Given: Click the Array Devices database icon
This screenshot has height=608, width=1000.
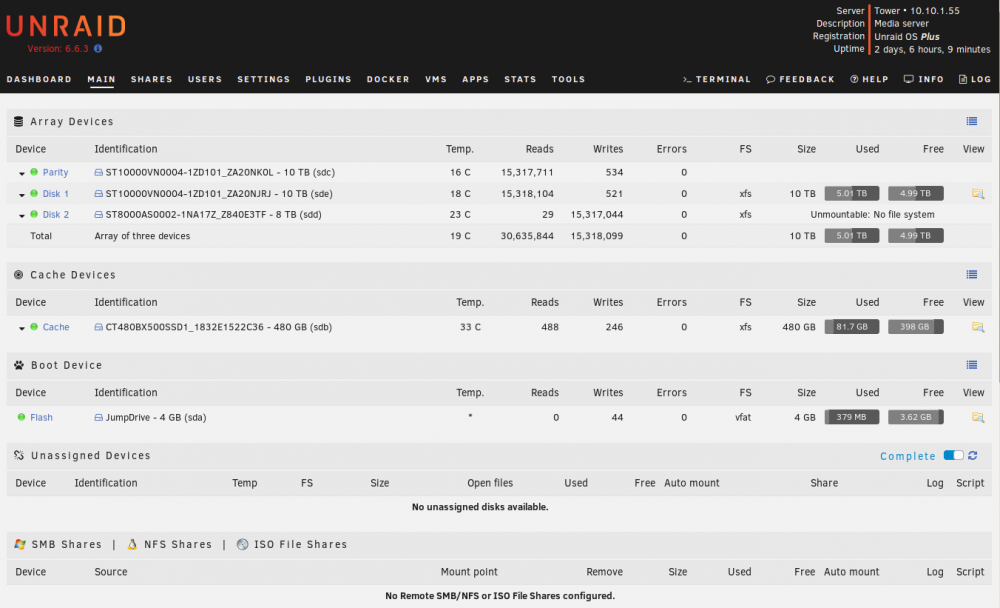Looking at the screenshot, I should (18, 121).
